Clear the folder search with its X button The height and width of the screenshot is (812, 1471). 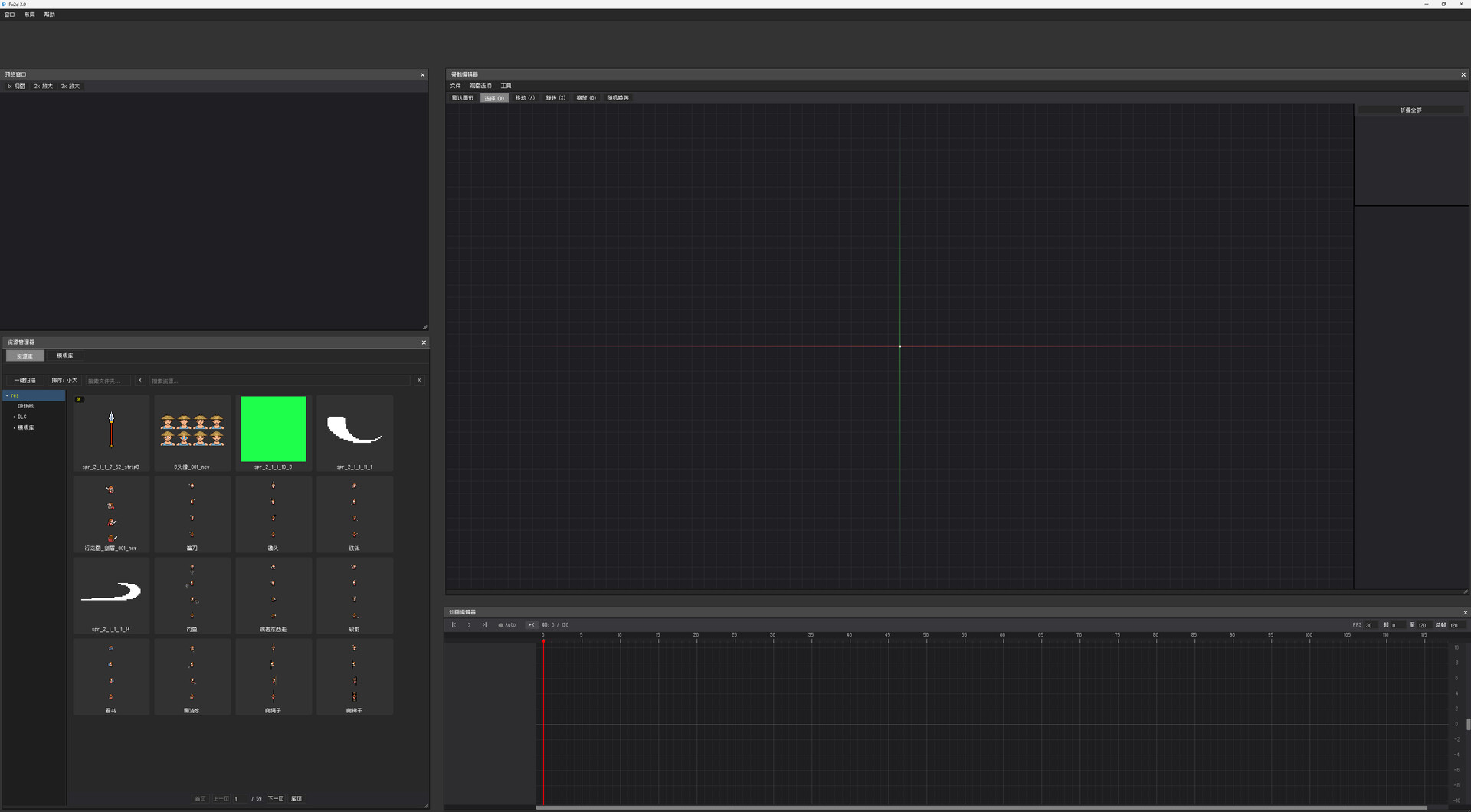click(139, 381)
